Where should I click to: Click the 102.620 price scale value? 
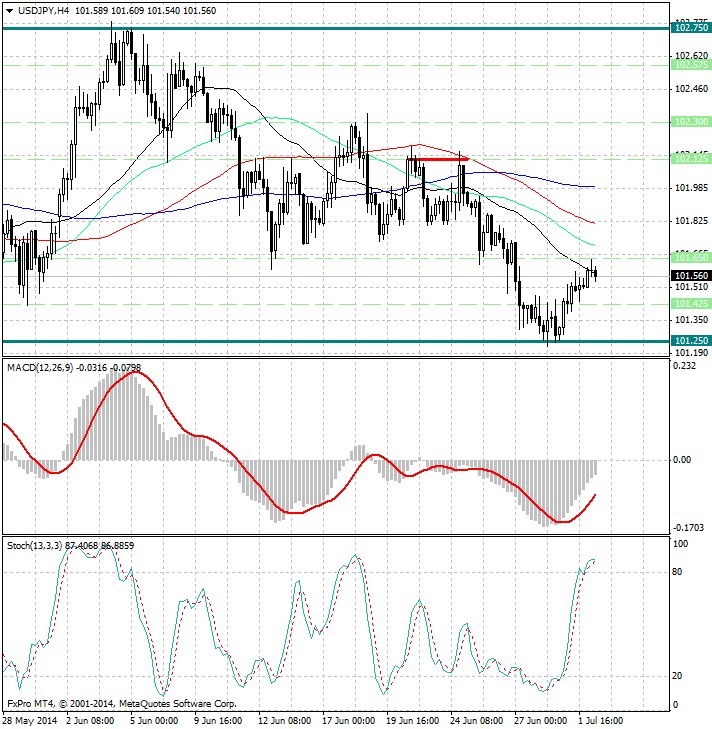pyautogui.click(x=691, y=56)
